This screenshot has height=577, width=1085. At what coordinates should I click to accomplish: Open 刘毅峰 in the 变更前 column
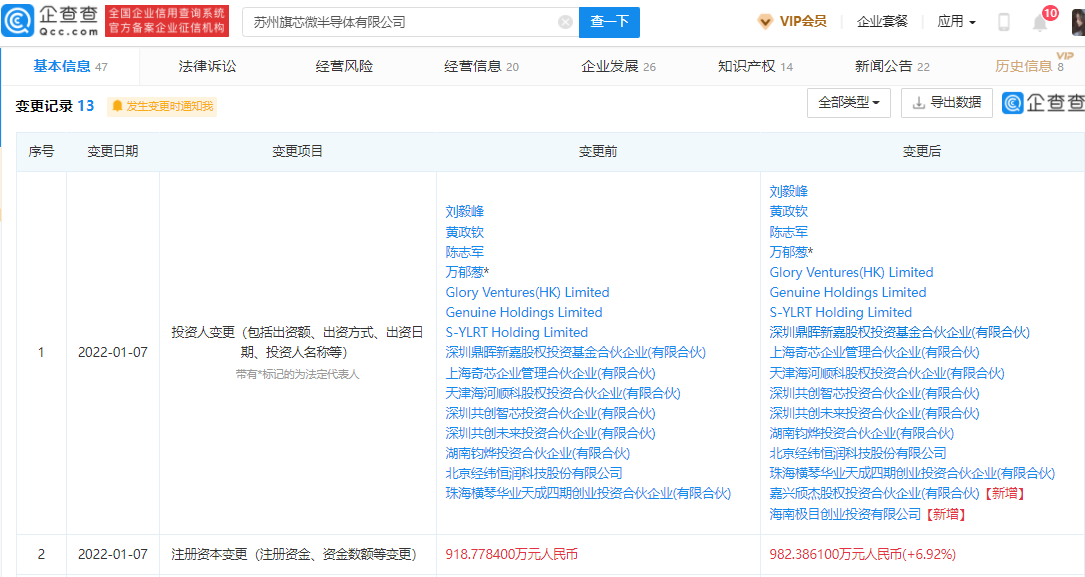[464, 212]
